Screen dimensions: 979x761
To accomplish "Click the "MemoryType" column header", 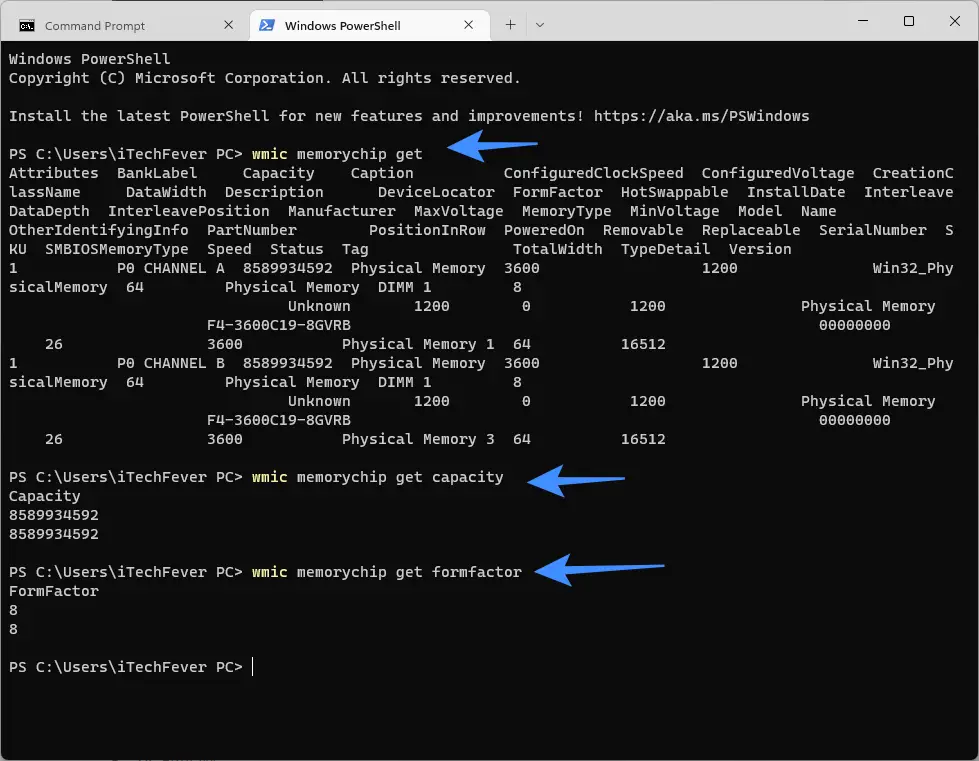I will click(x=566, y=211).
